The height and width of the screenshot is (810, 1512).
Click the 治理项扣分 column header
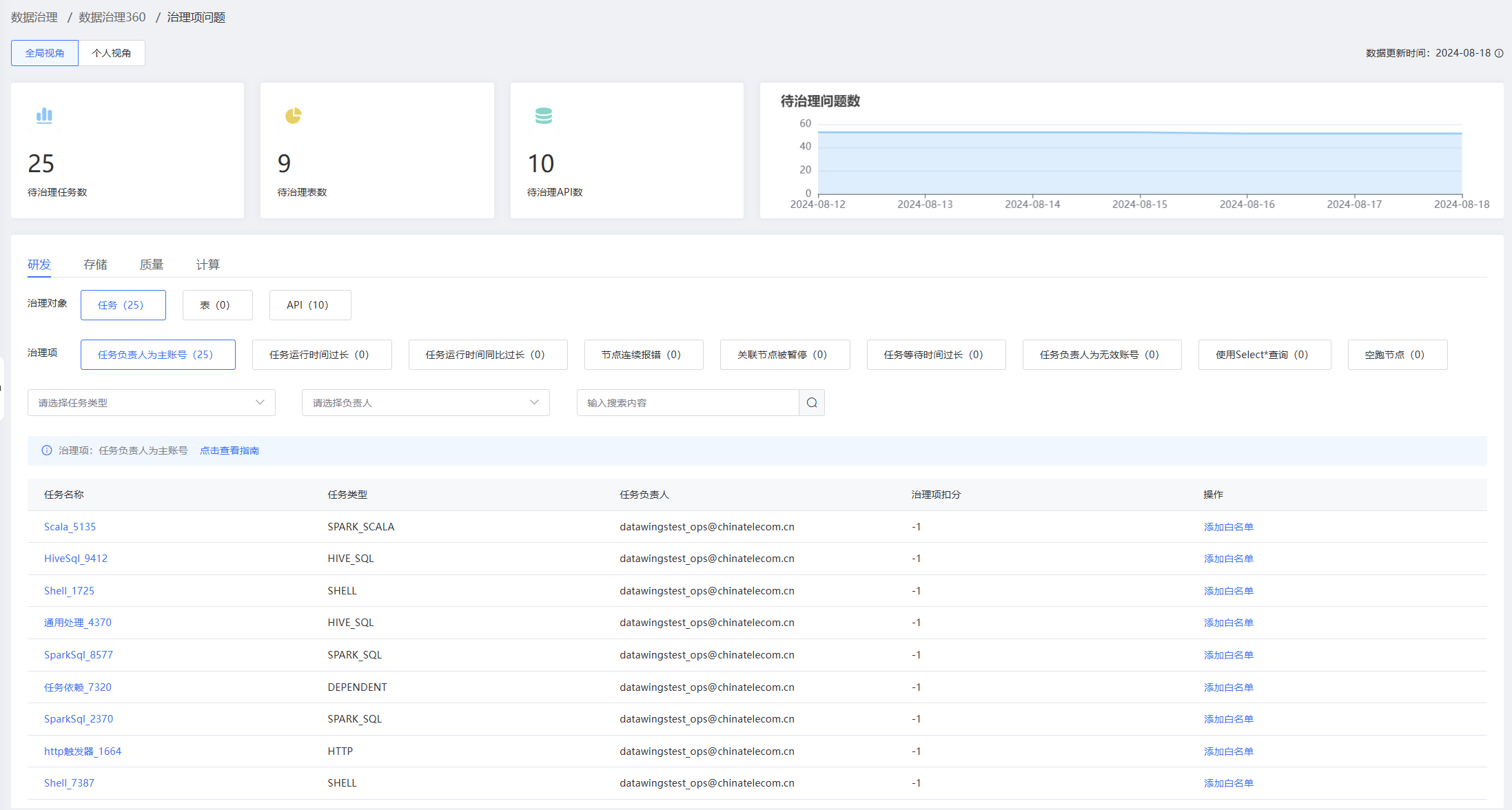coord(936,495)
